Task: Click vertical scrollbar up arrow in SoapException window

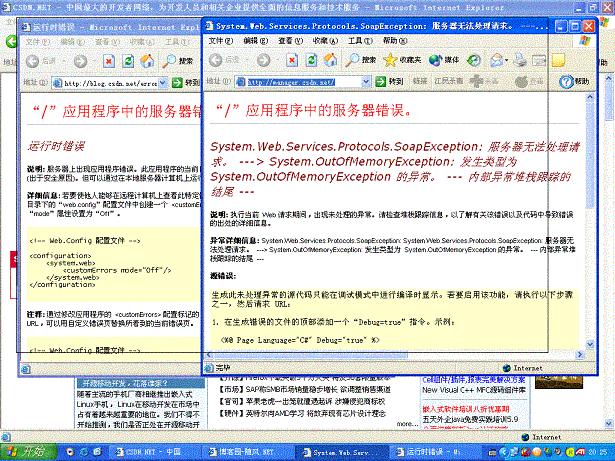Action: 590,97
